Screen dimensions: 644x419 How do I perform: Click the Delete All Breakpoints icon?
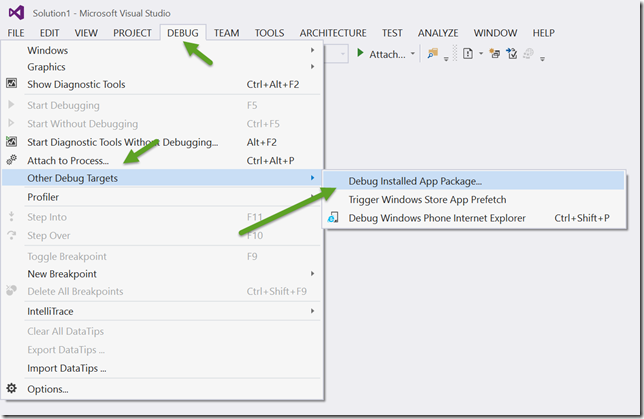(12, 290)
